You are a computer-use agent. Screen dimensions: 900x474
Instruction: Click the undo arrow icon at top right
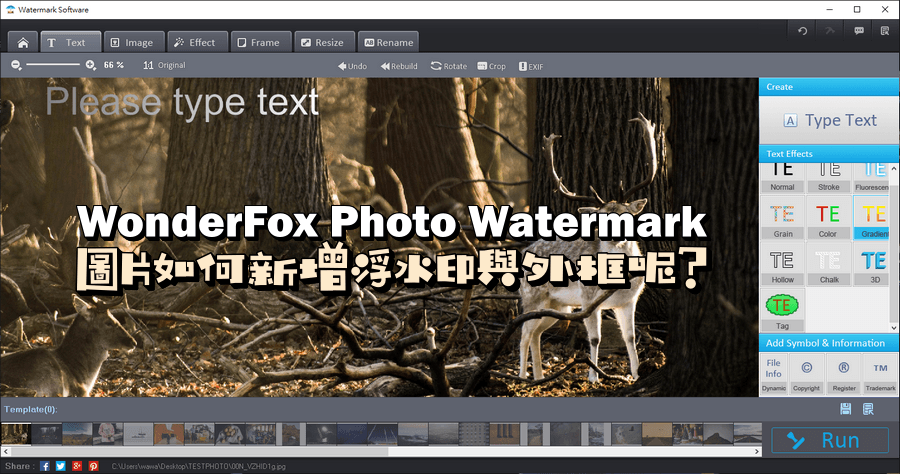(802, 31)
